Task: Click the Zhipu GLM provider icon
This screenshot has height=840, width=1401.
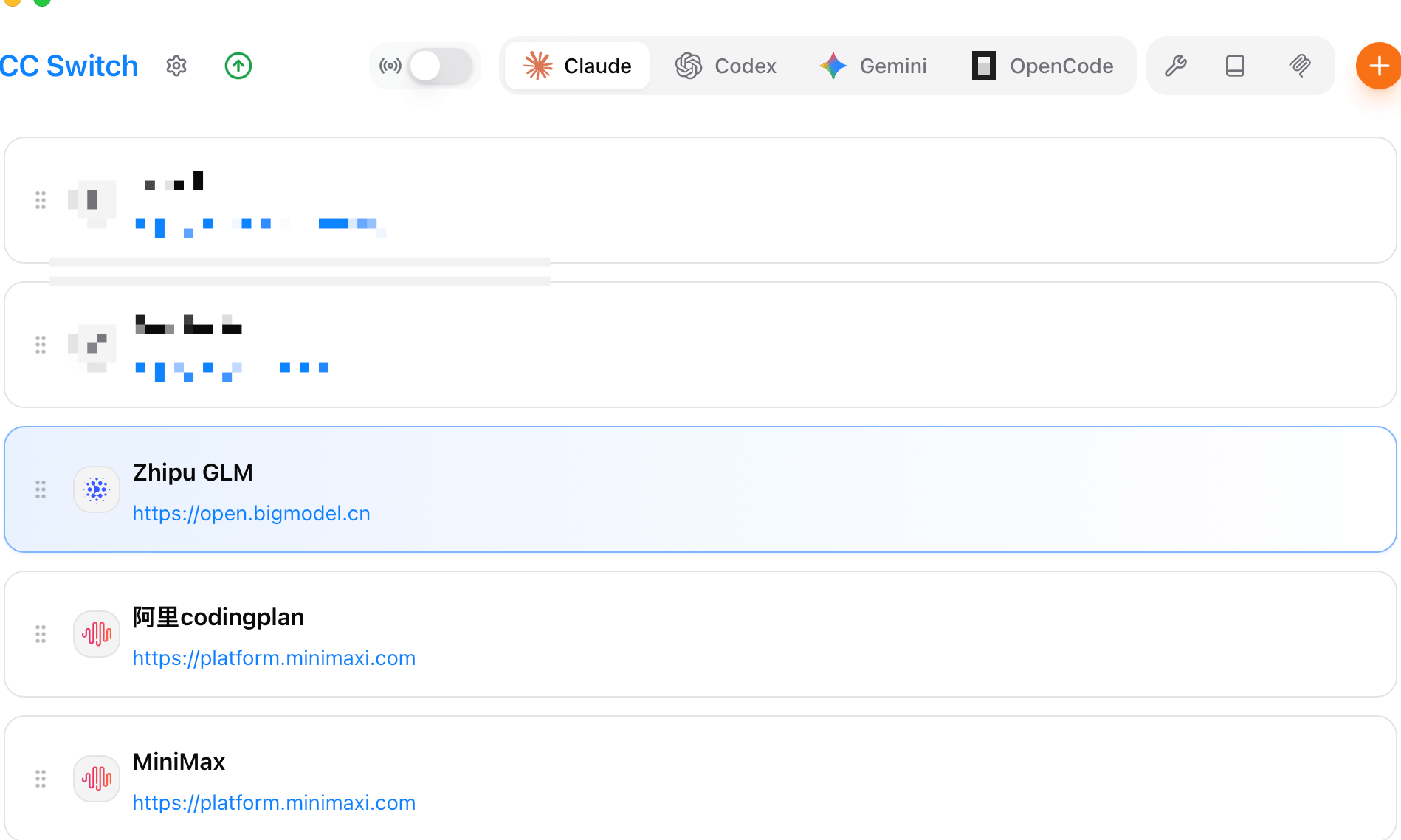Action: [x=97, y=489]
